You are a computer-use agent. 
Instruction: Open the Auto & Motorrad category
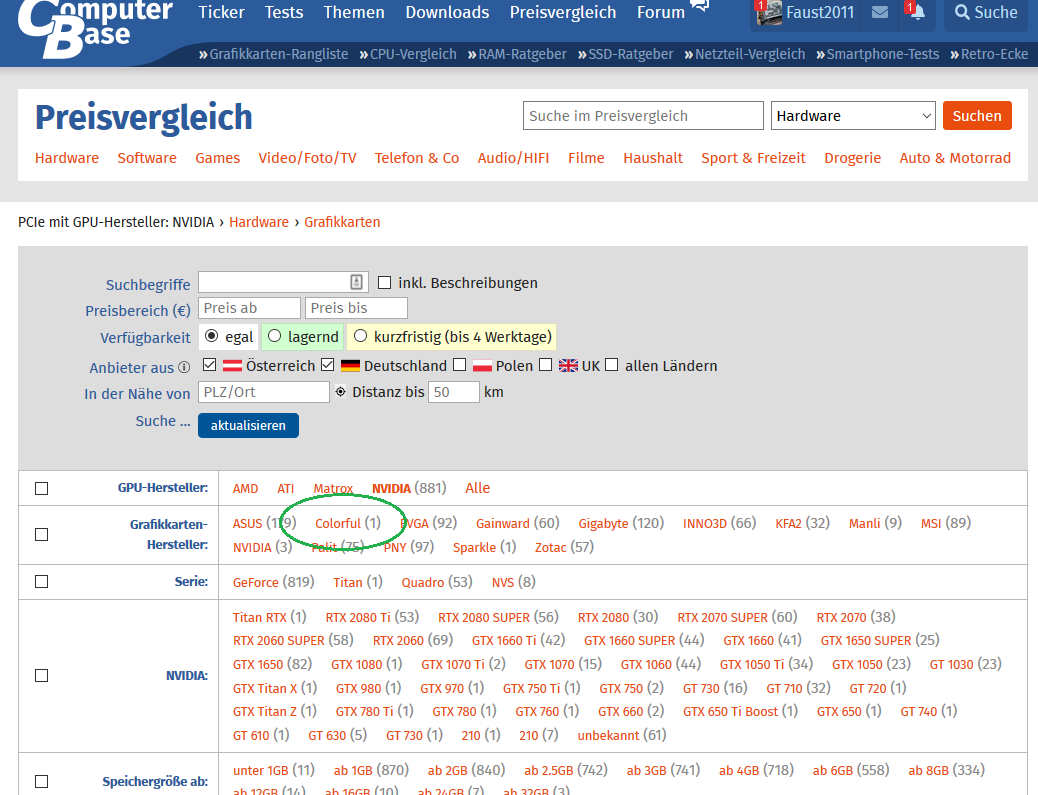tap(955, 158)
